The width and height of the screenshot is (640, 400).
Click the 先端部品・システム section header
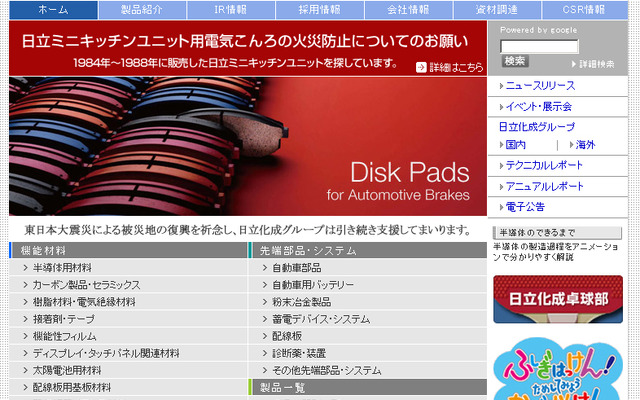(367, 250)
